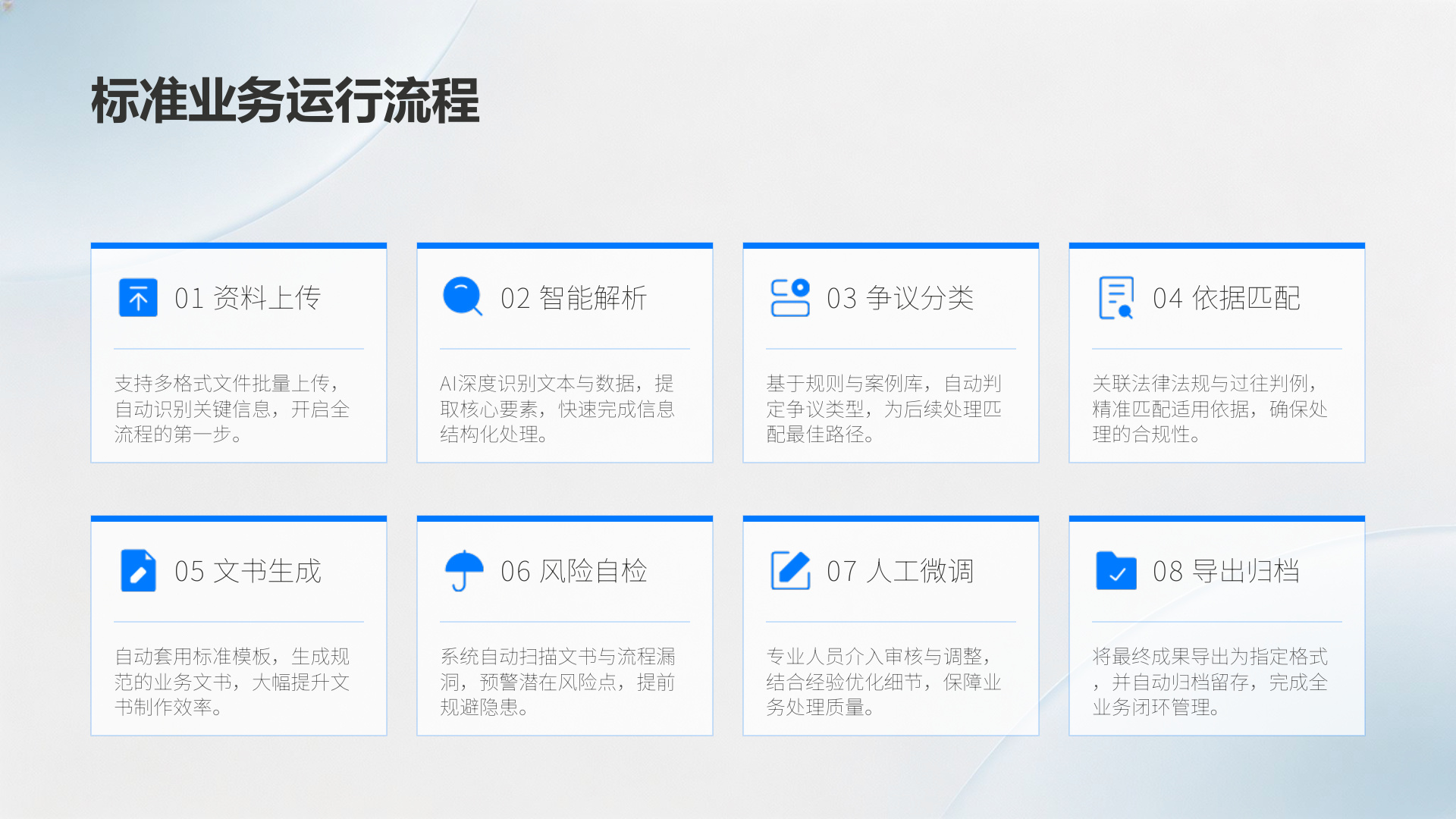Select the heading 03 争议分类
This screenshot has width=1456, height=819.
click(x=900, y=298)
